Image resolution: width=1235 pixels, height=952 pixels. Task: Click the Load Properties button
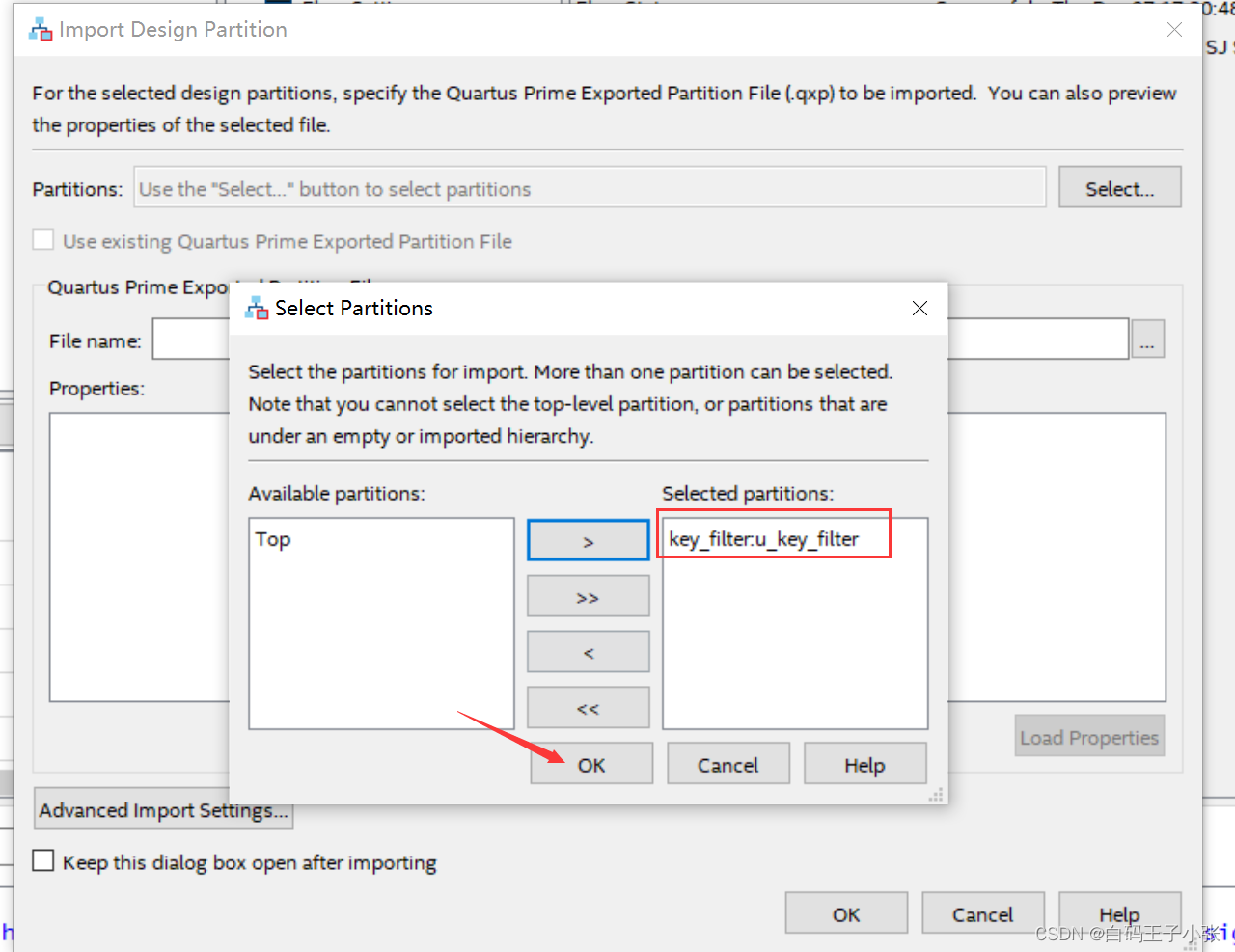tap(1089, 737)
